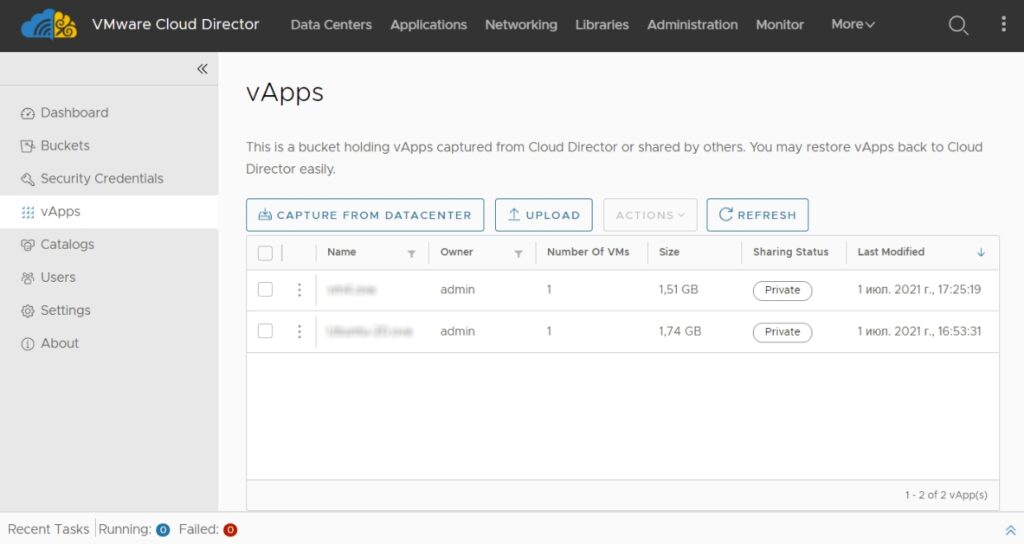Expand the More dropdown menu
Viewport: 1024px width, 544px height.
tap(853, 24)
